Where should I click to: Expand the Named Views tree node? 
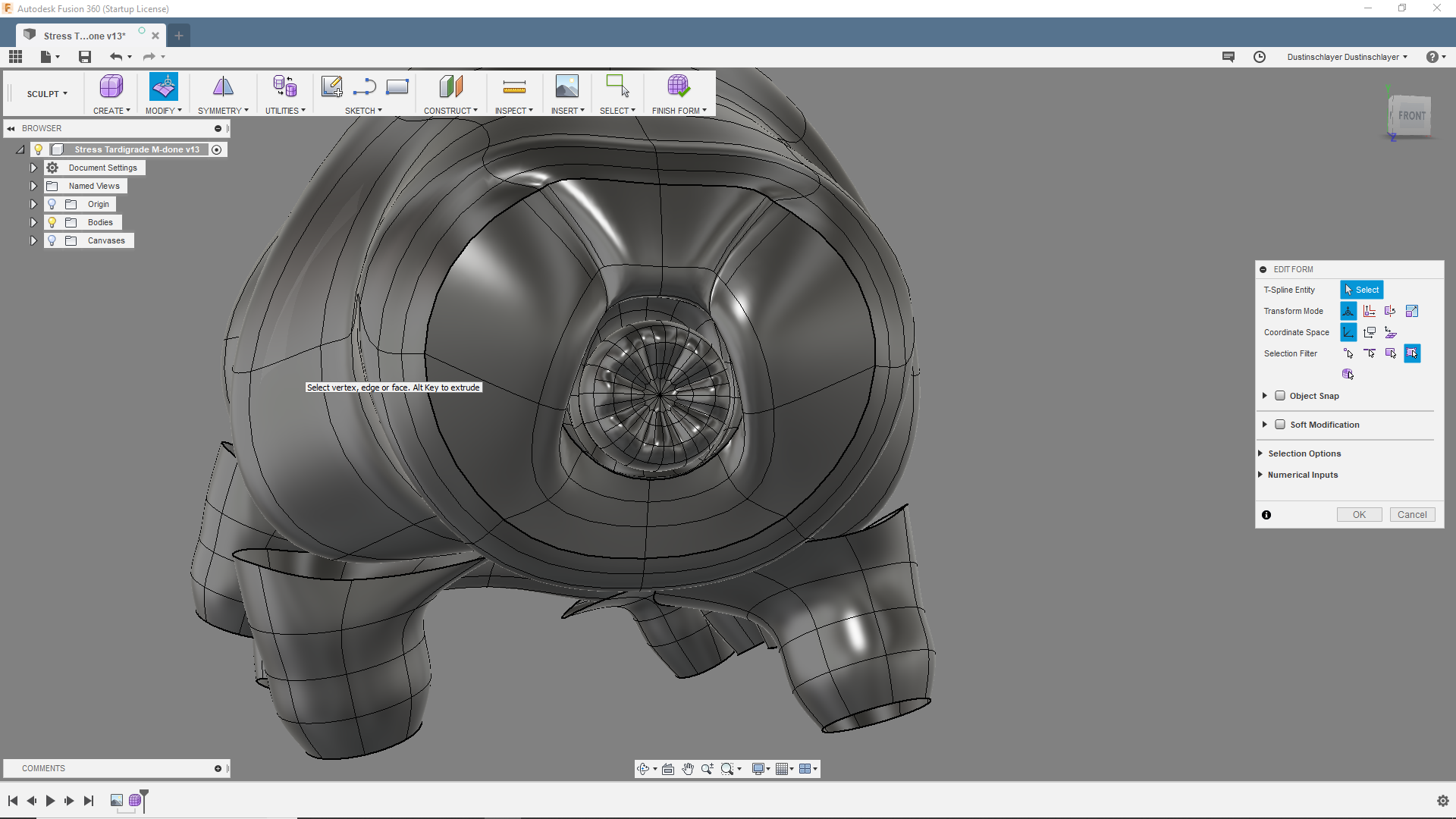tap(33, 186)
